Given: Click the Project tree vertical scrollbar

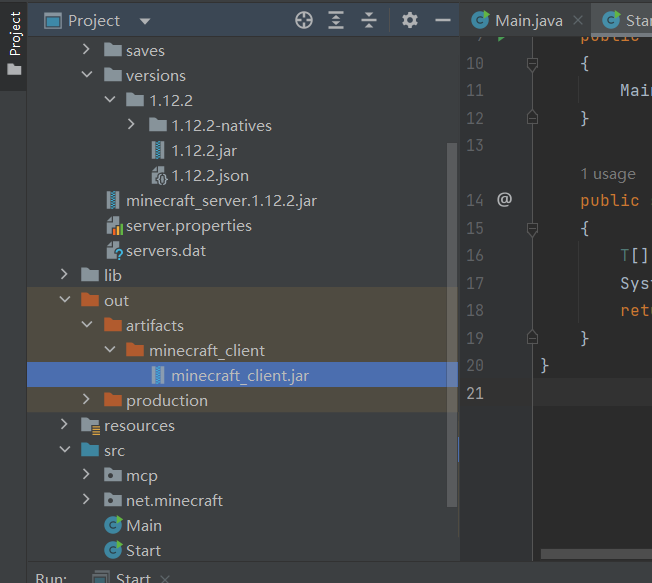Looking at the screenshot, I should point(452,324).
